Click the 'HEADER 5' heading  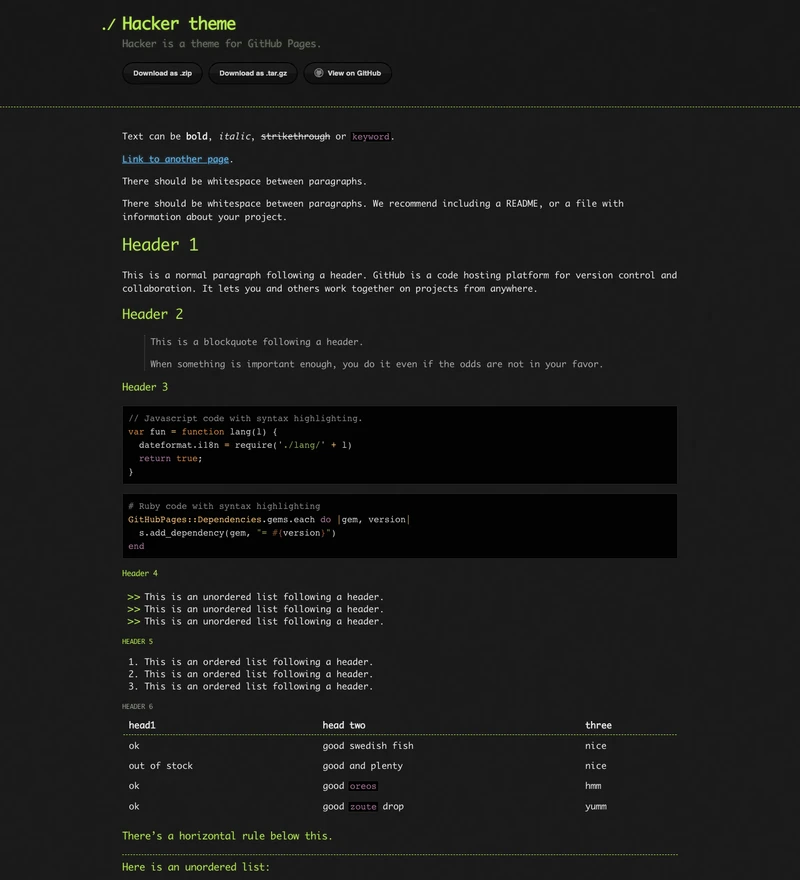click(x=137, y=641)
